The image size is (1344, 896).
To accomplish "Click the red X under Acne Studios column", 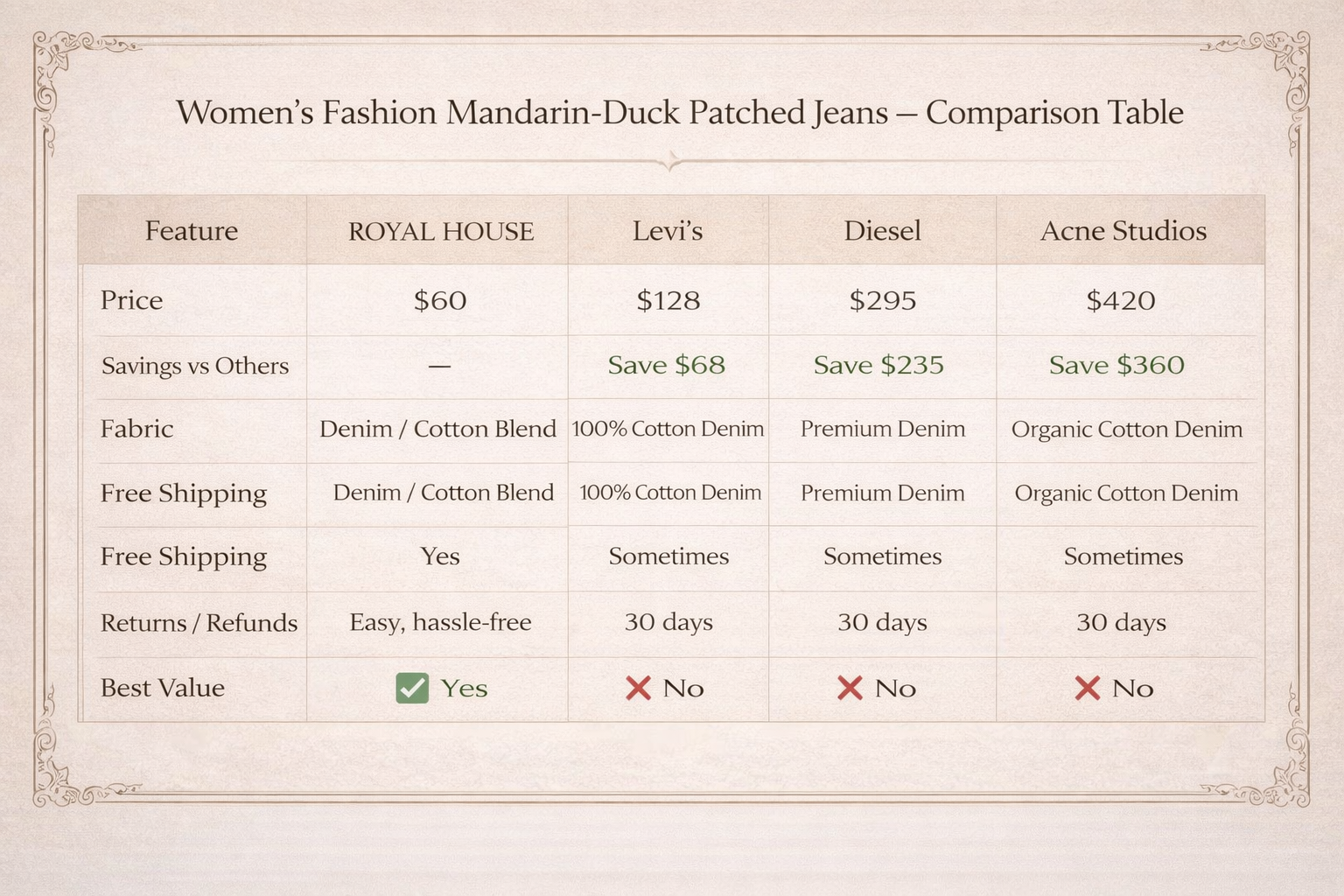I will click(x=1087, y=689).
